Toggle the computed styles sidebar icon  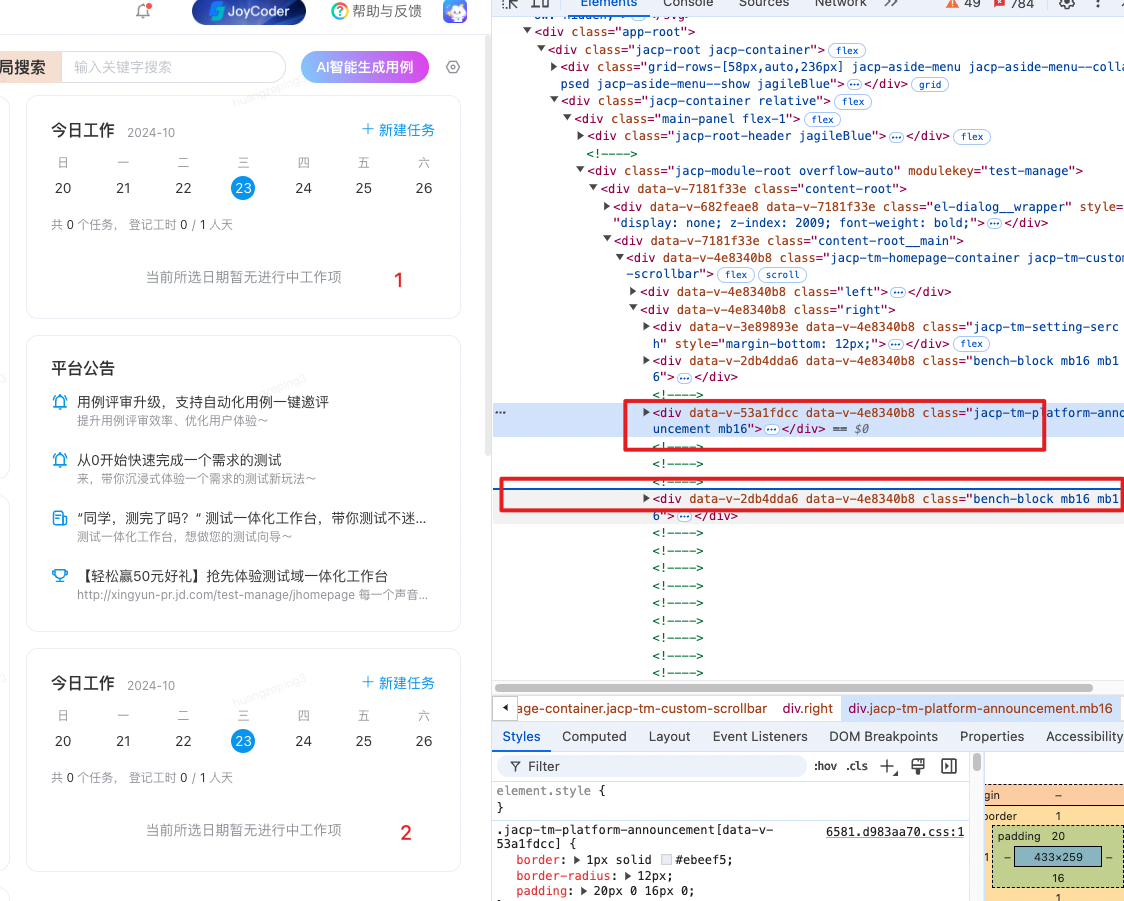point(949,766)
